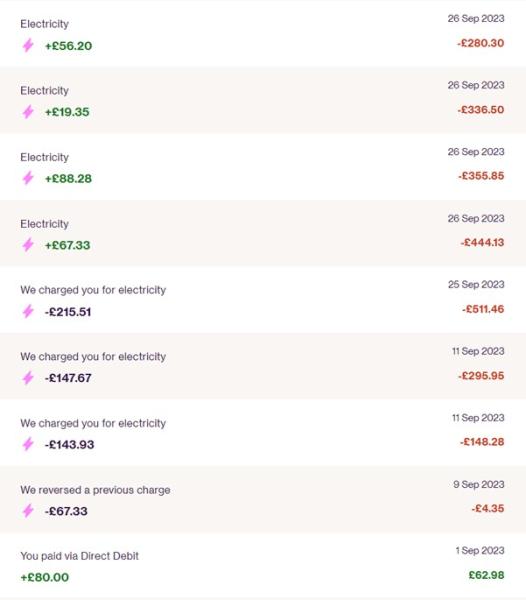The image size is (526, 600).
Task: Click lightning icon beside -£147.67
Action: pos(28,378)
